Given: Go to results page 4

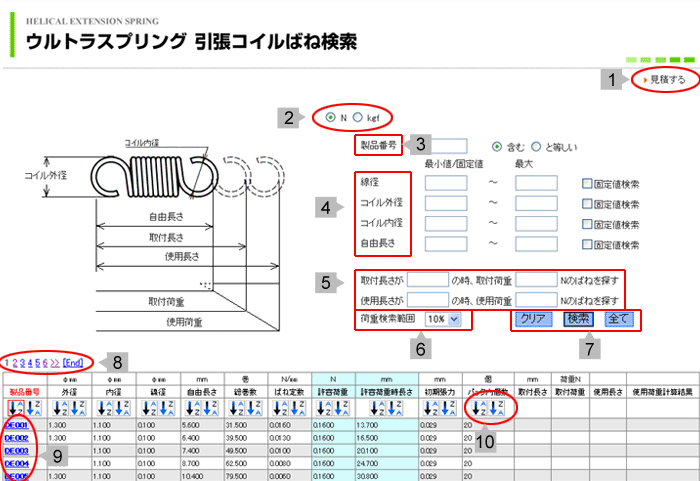Looking at the screenshot, I should tap(30, 363).
